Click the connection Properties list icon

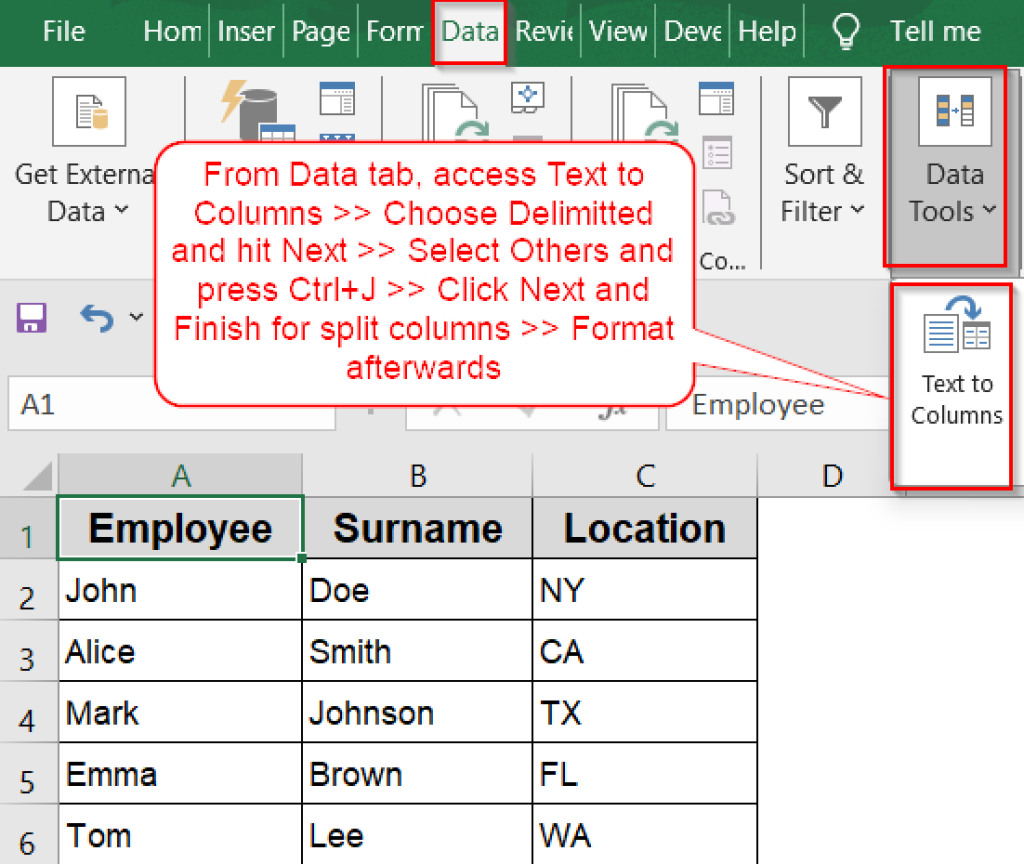(x=717, y=153)
